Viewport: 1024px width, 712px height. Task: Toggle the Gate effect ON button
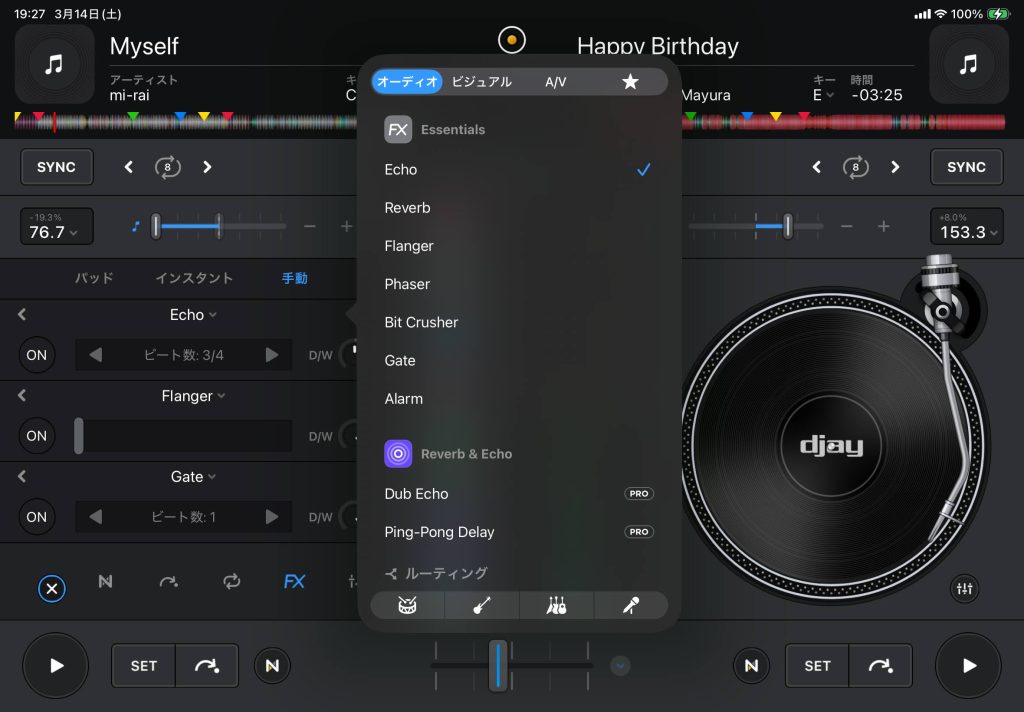coord(37,517)
